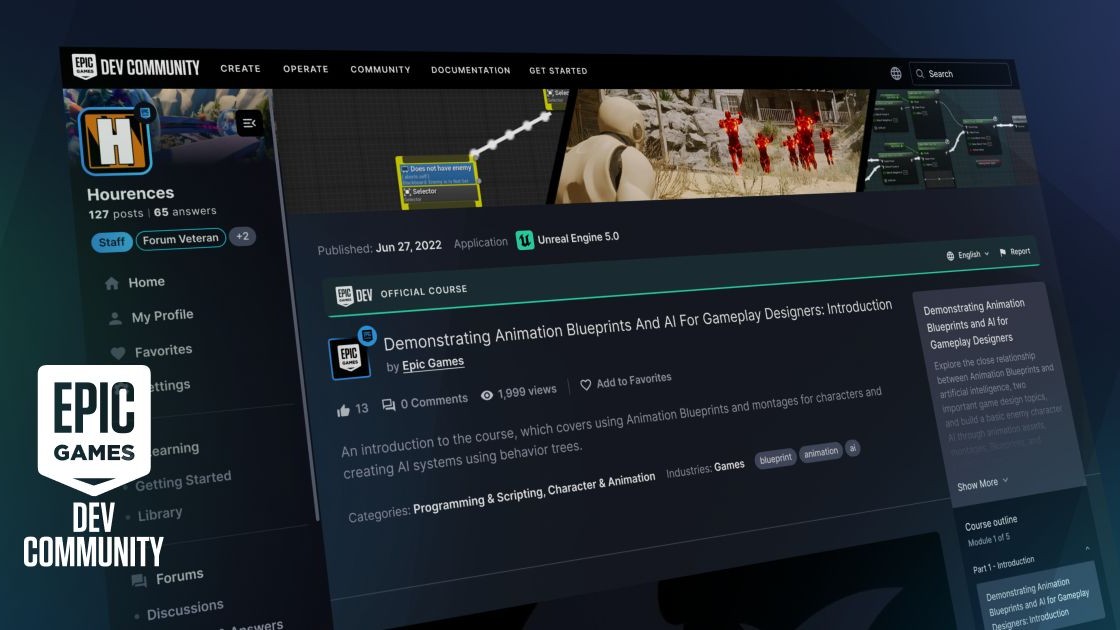1120x630 pixels.
Task: Open the English language dropdown
Action: 969,255
